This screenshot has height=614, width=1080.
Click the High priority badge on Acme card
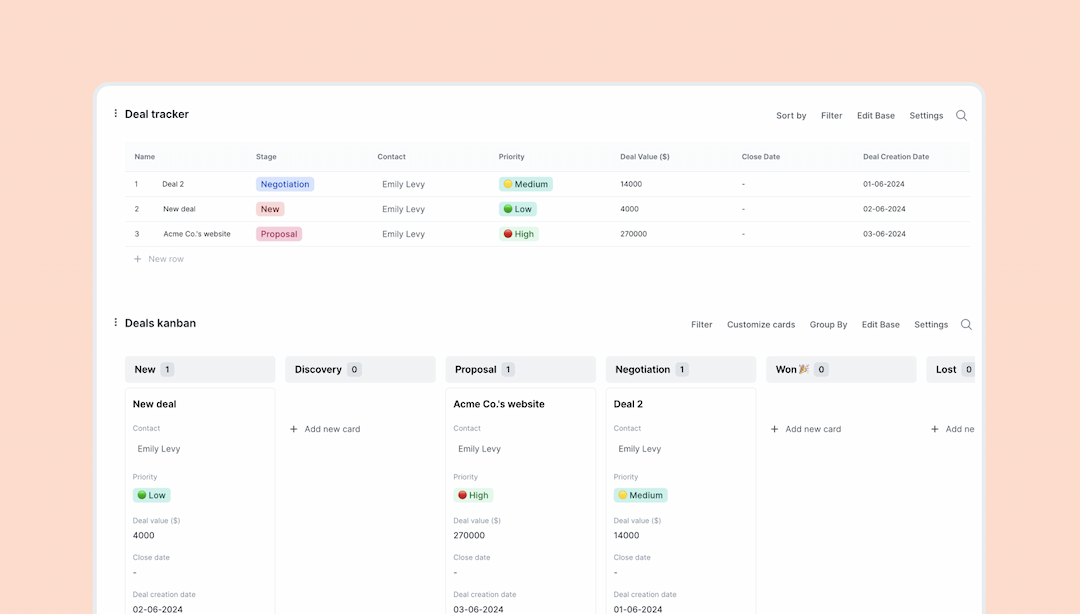[473, 495]
